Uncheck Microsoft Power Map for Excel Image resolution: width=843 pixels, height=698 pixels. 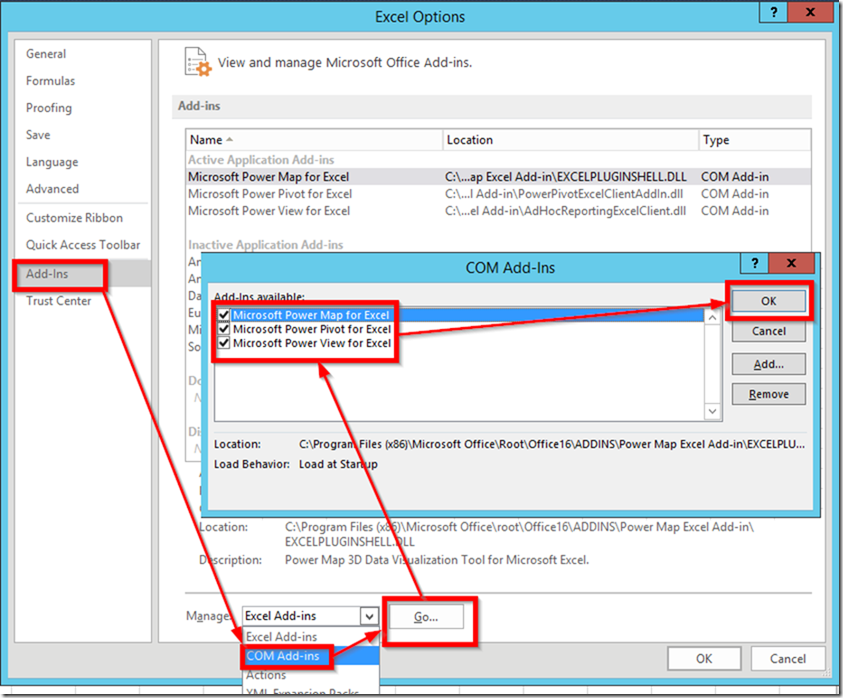click(x=224, y=315)
